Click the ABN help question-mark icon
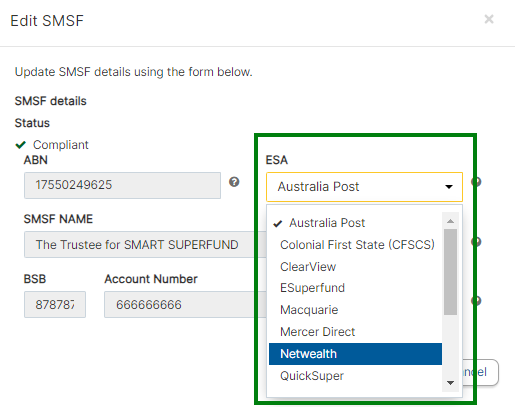Screen dimensions: 515x407 pos(234,182)
